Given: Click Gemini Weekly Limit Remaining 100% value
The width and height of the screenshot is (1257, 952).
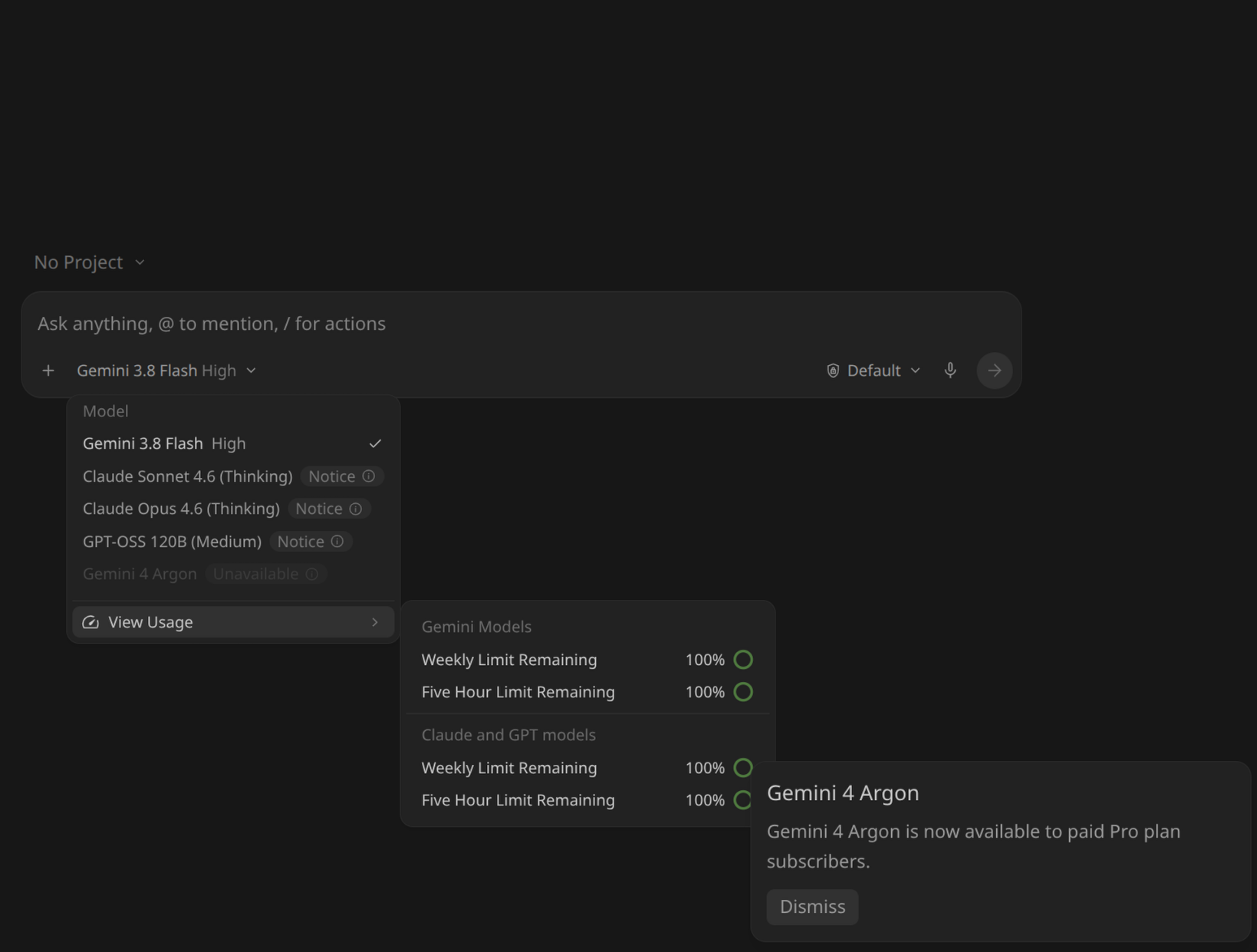Looking at the screenshot, I should (705, 660).
